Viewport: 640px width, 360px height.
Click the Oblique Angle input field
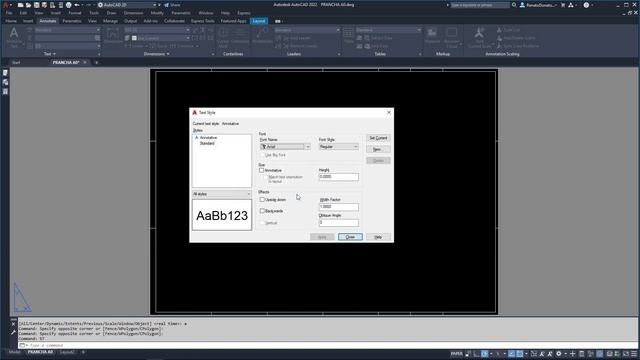(338, 222)
